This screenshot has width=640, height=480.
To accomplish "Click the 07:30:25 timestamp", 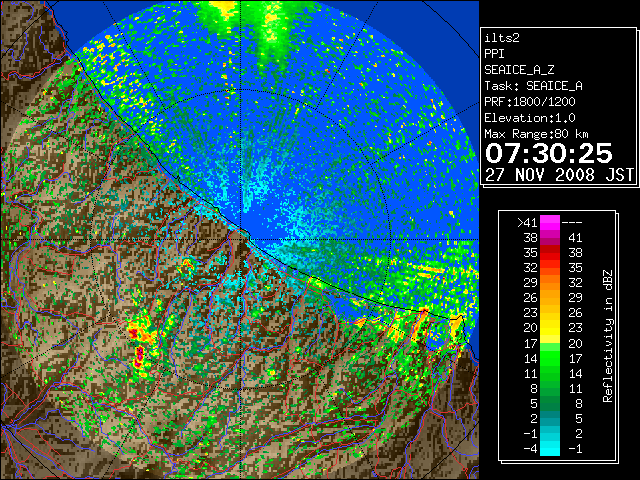I will tap(549, 153).
